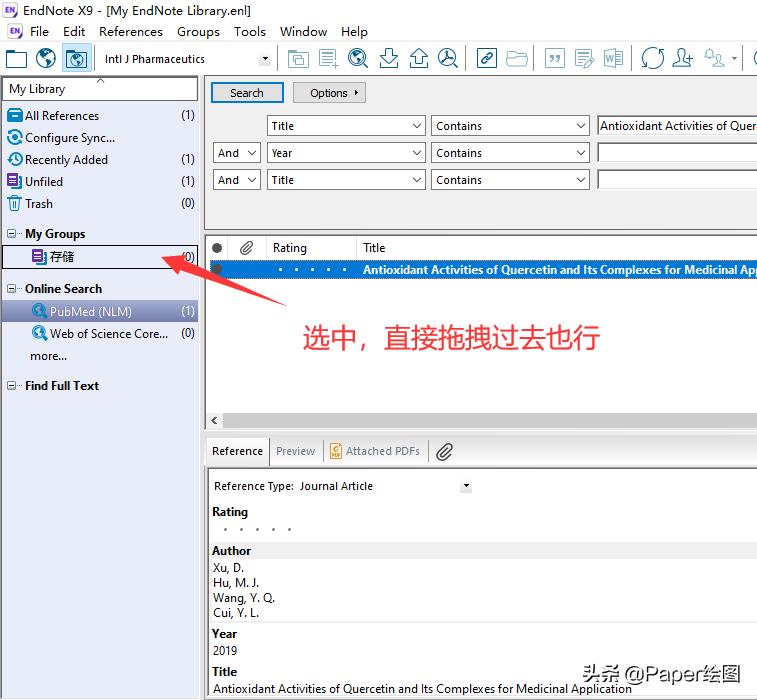This screenshot has height=700, width=757.
Task: Open the Trash group
Action: coord(100,204)
